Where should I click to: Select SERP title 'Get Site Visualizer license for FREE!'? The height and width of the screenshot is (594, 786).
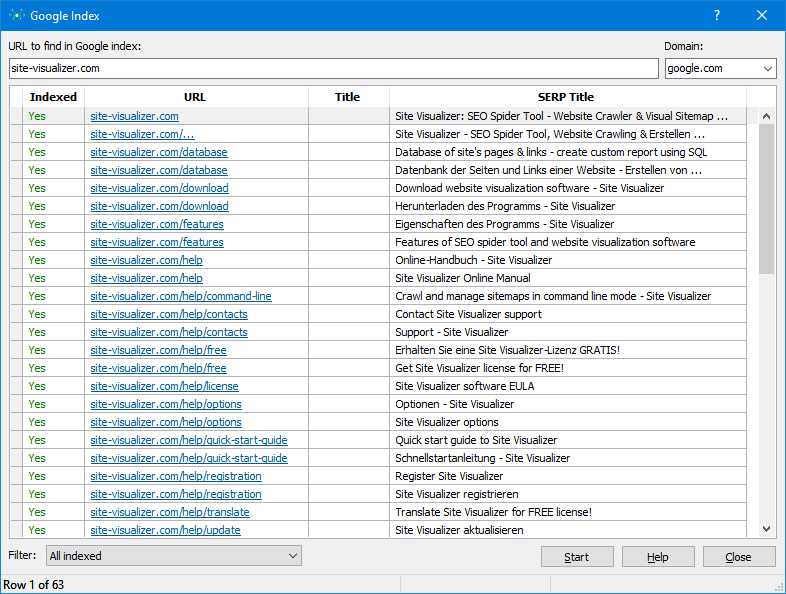(x=479, y=368)
